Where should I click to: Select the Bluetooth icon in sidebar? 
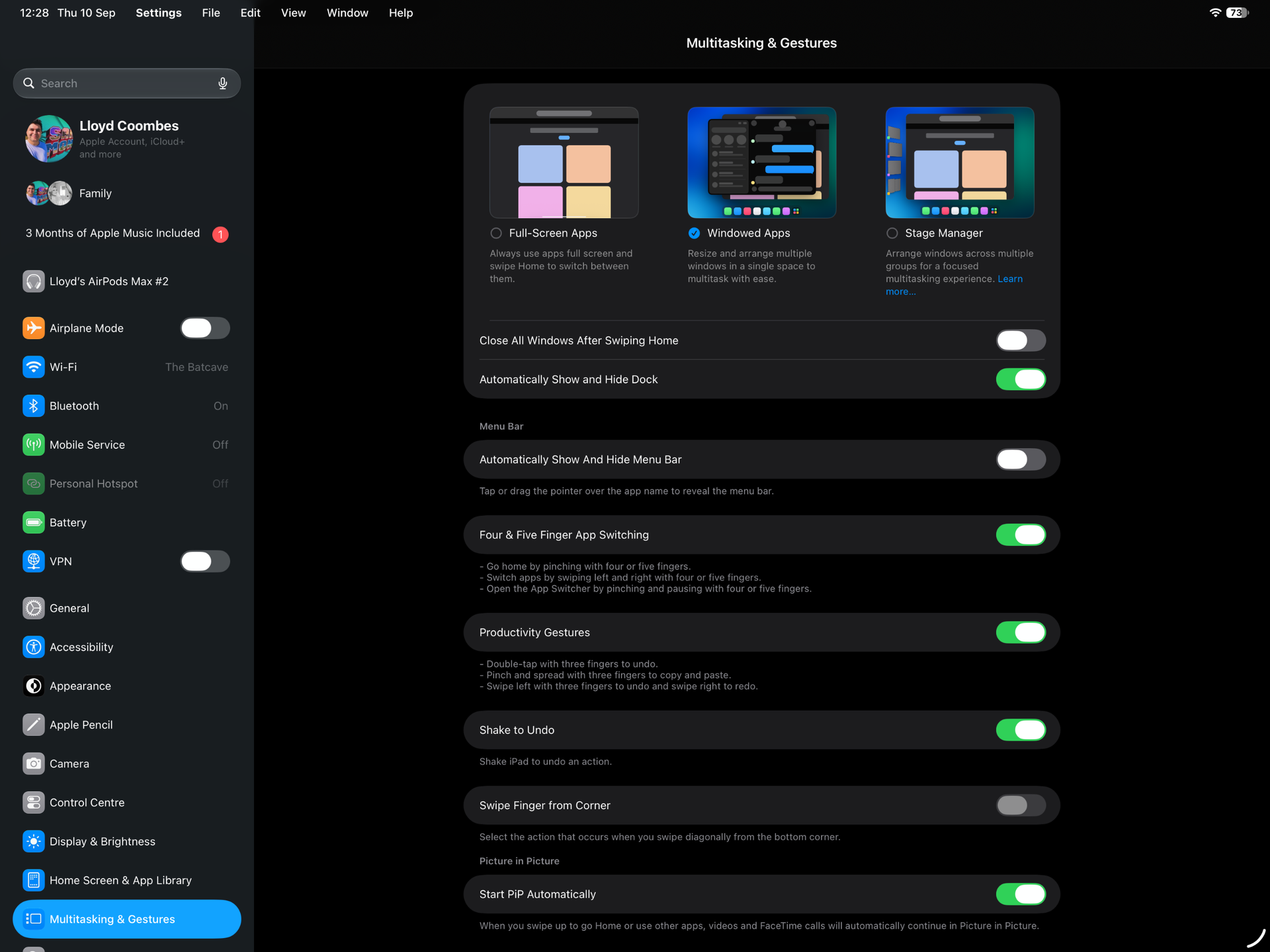click(34, 406)
